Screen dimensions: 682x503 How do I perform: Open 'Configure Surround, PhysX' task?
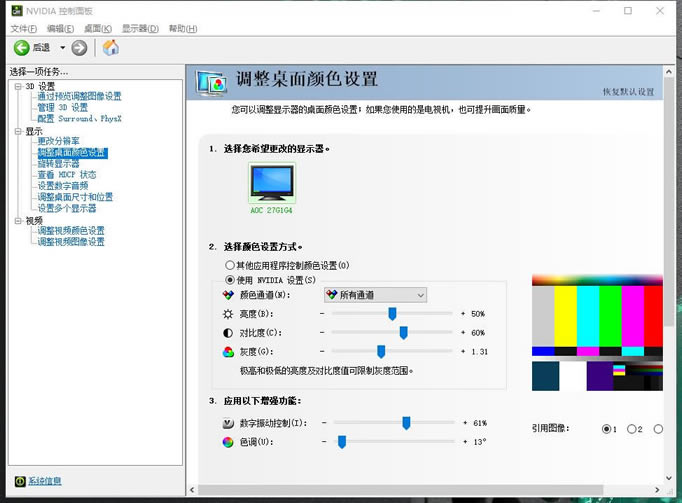pyautogui.click(x=79, y=119)
